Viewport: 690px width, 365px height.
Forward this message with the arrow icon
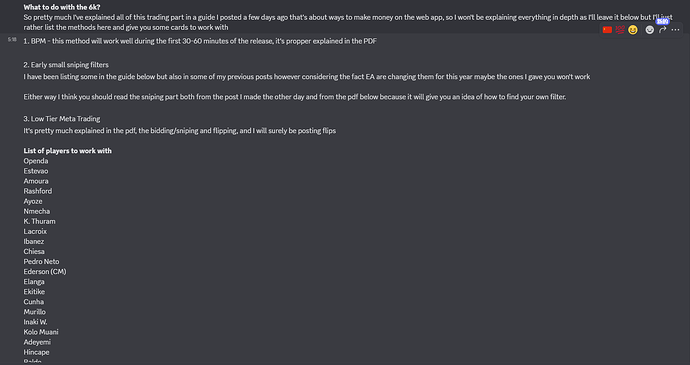662,30
